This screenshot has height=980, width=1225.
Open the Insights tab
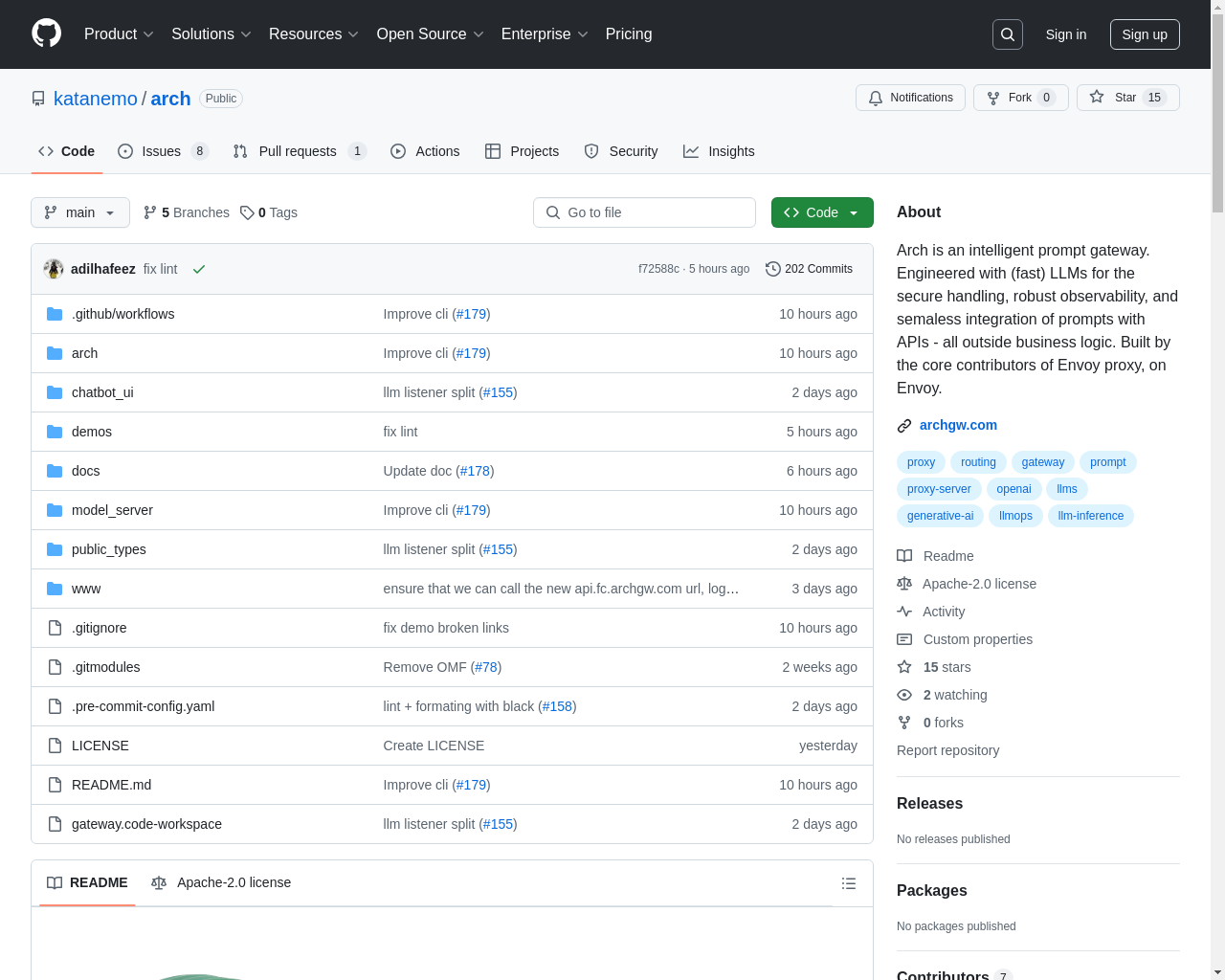tap(719, 151)
